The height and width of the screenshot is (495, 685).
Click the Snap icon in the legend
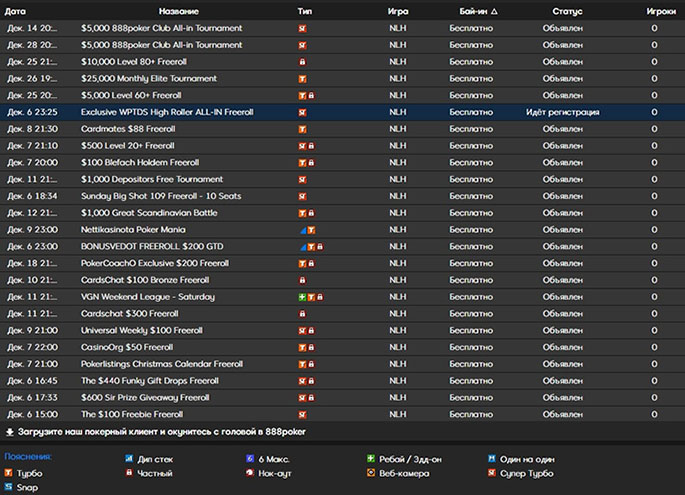coord(9,487)
